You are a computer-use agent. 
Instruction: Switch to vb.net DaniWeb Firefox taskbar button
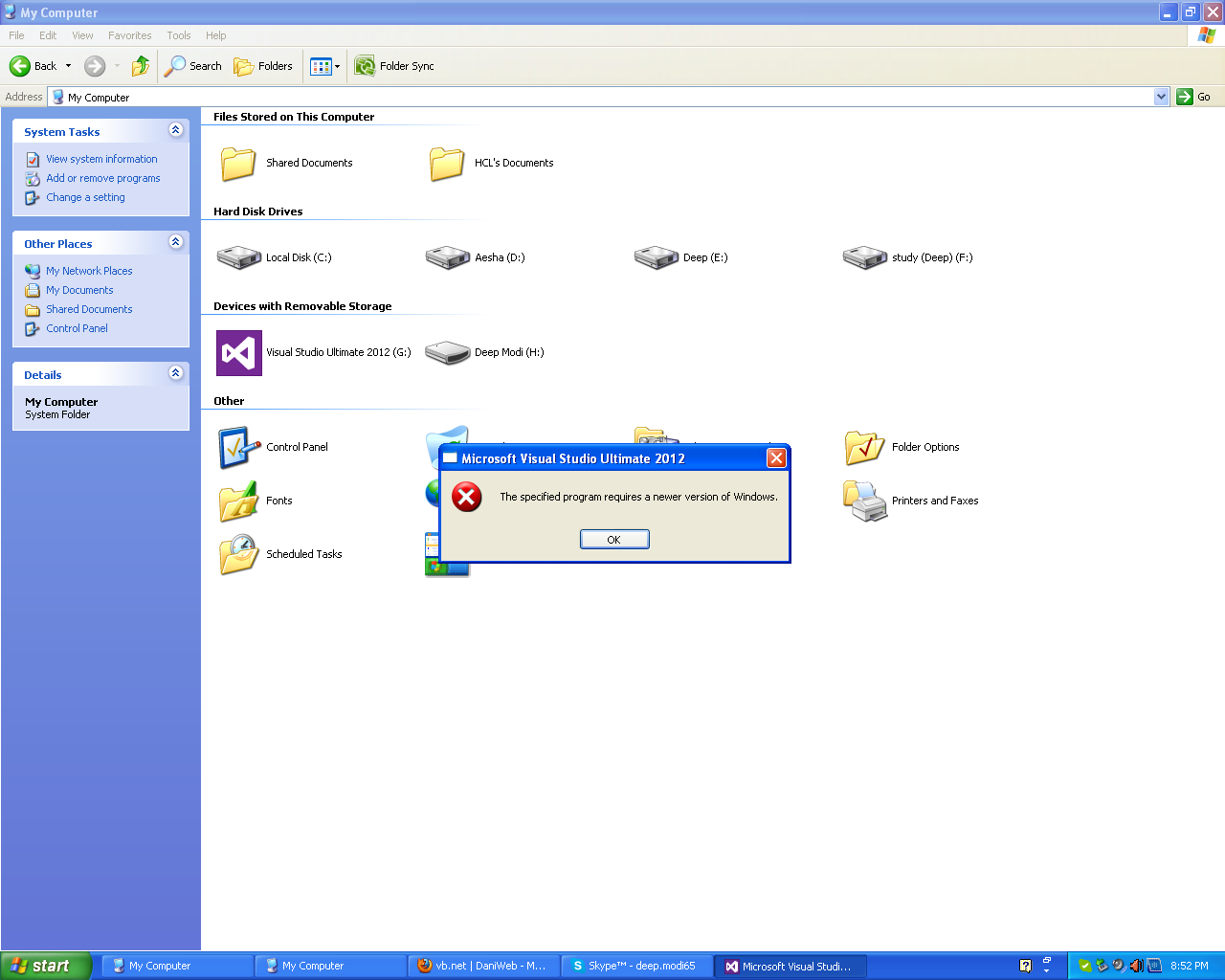[x=484, y=966]
